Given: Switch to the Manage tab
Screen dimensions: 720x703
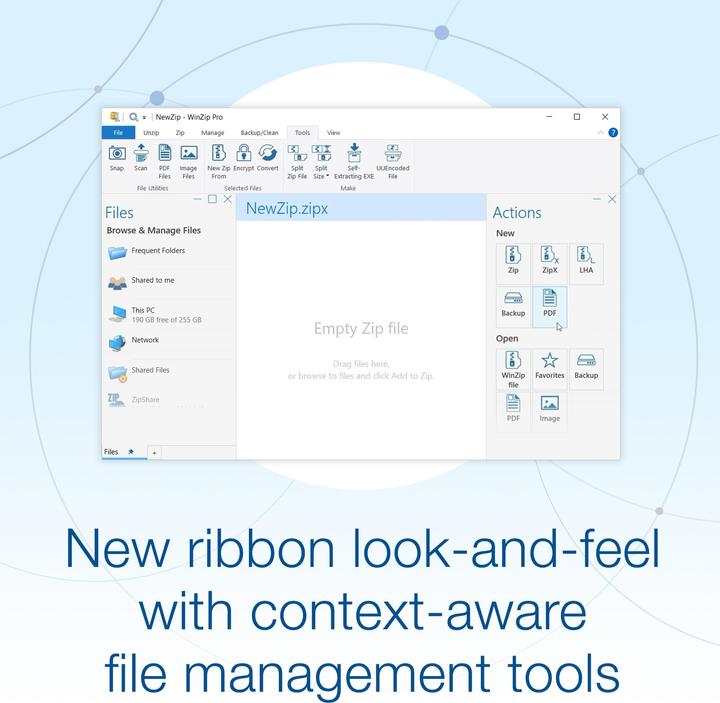Looking at the screenshot, I should (x=213, y=132).
